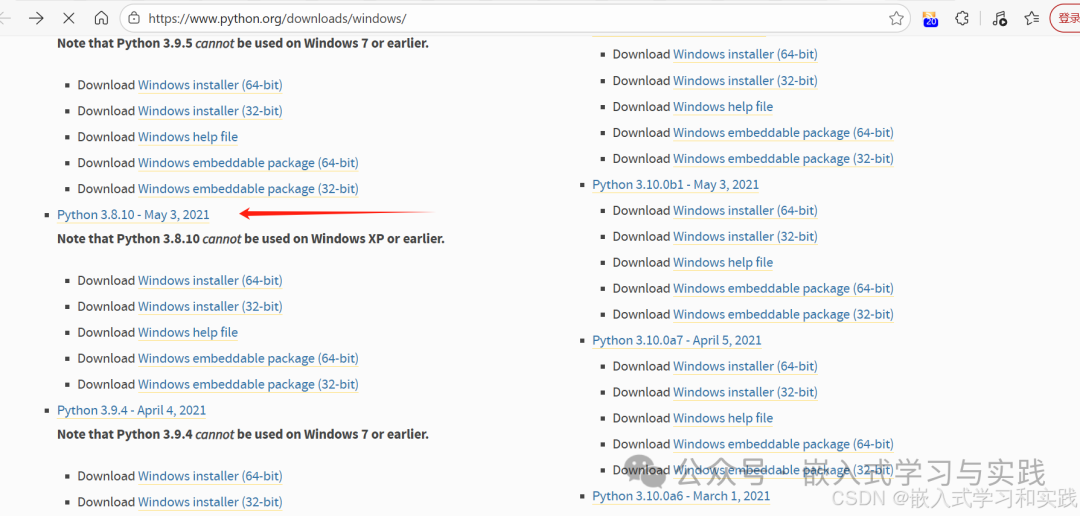
Task: Download Python 3.9.4 Windows installer (64-bit)
Action: pos(210,476)
